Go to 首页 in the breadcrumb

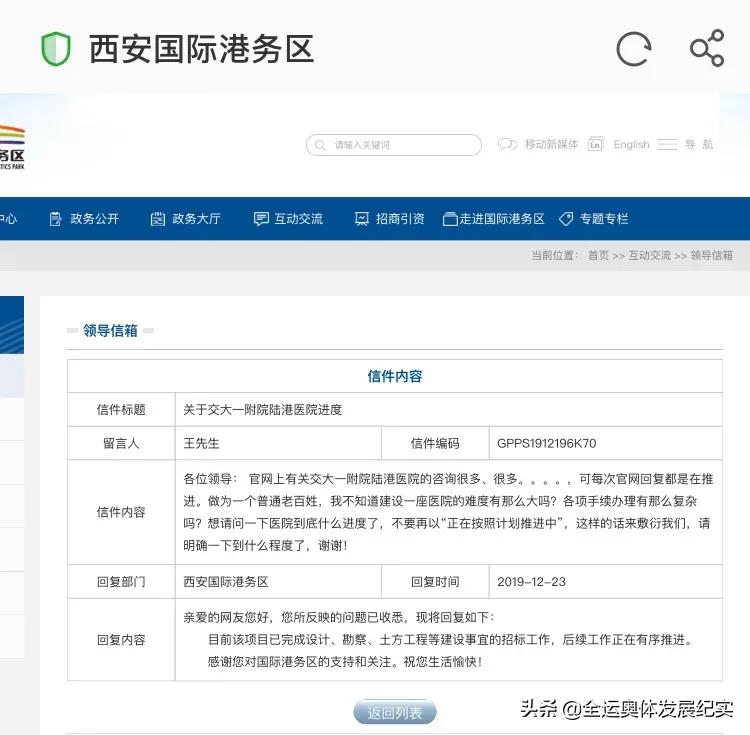(x=598, y=255)
